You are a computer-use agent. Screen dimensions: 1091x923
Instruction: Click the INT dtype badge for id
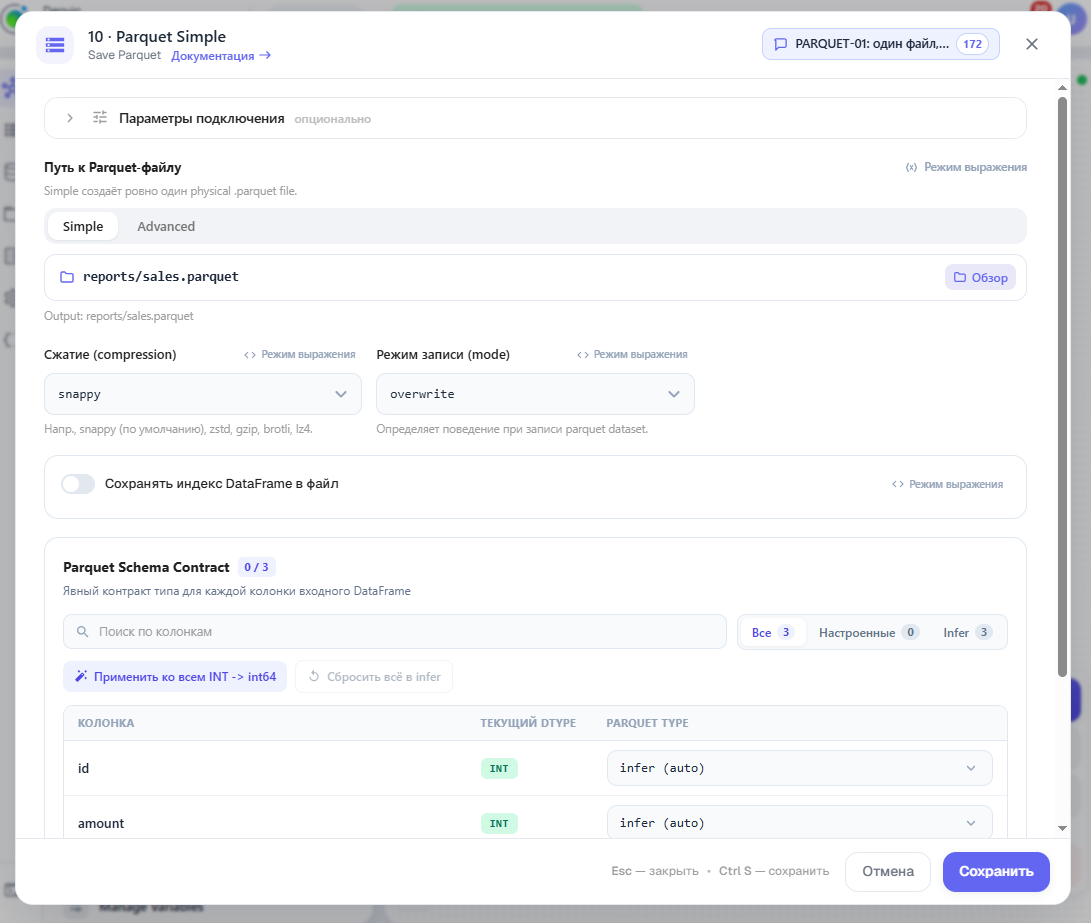[499, 769]
